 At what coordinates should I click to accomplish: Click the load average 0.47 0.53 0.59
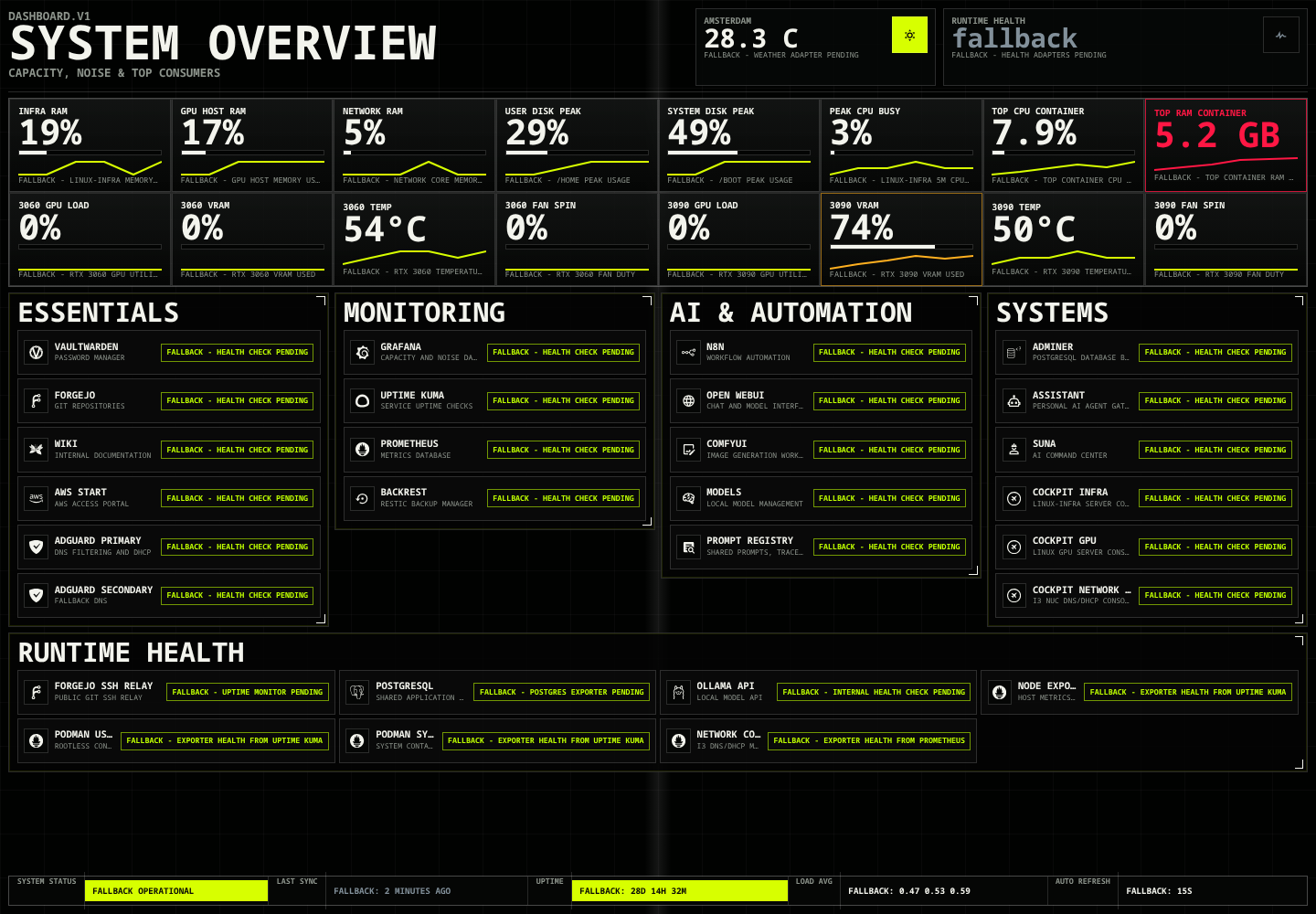coord(909,891)
